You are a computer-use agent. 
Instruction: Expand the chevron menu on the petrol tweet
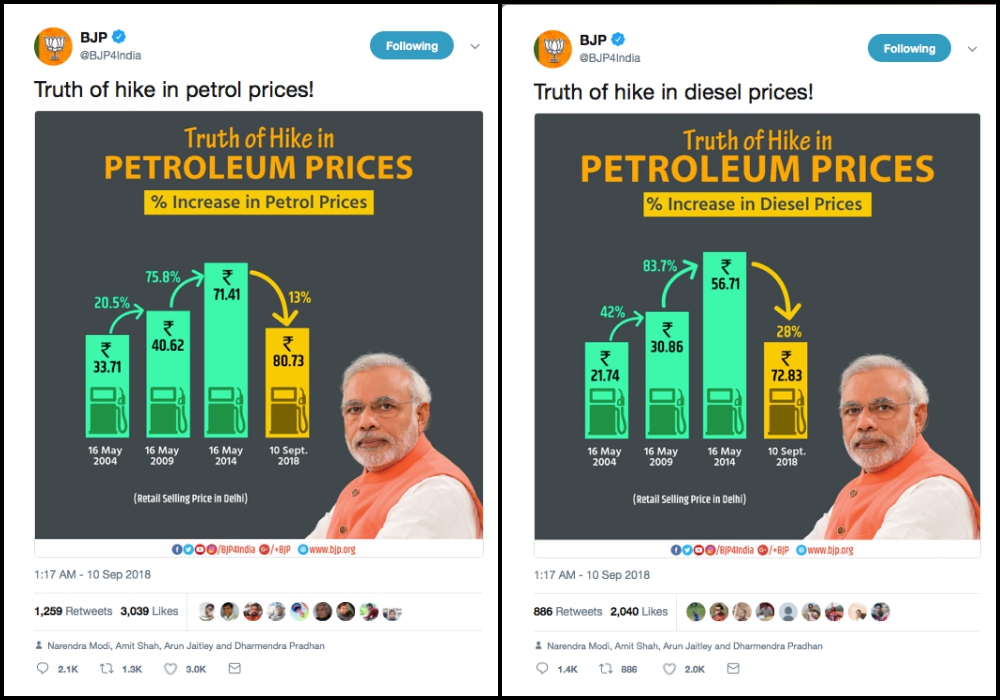475,47
